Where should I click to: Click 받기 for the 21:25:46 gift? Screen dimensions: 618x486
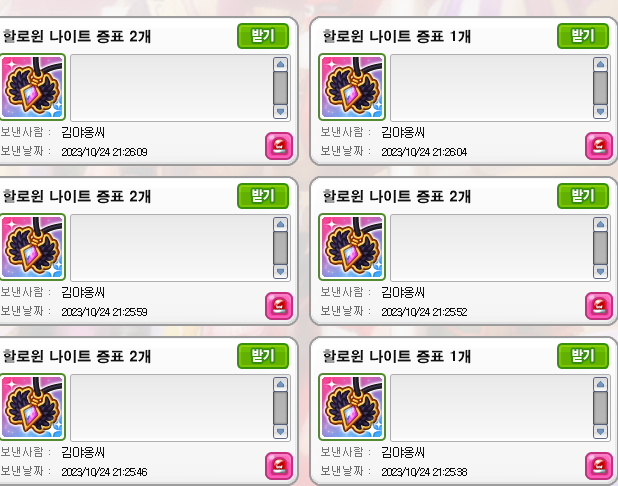click(x=263, y=356)
